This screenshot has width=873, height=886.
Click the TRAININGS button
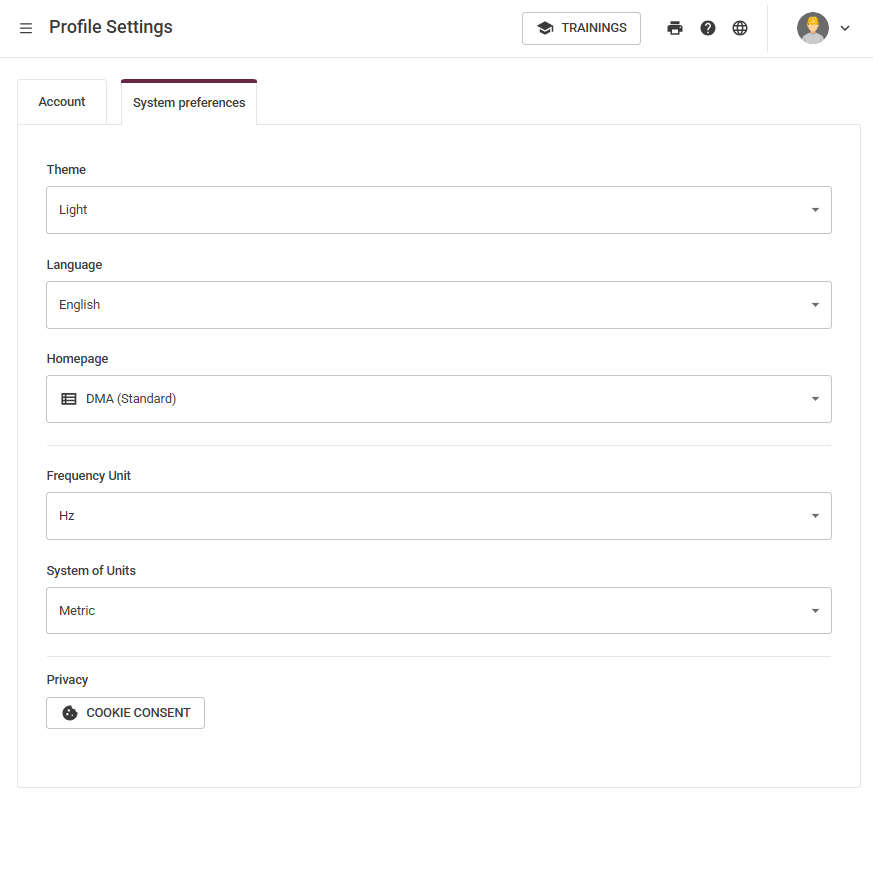tap(581, 28)
